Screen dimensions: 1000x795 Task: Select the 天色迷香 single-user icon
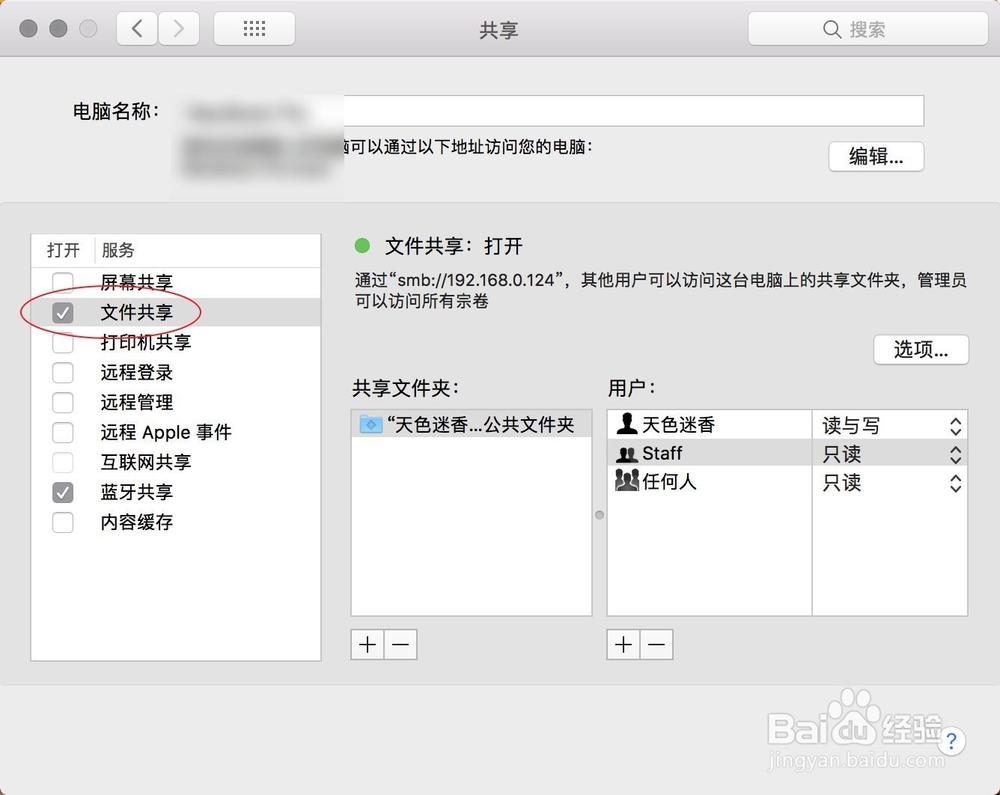[x=626, y=424]
